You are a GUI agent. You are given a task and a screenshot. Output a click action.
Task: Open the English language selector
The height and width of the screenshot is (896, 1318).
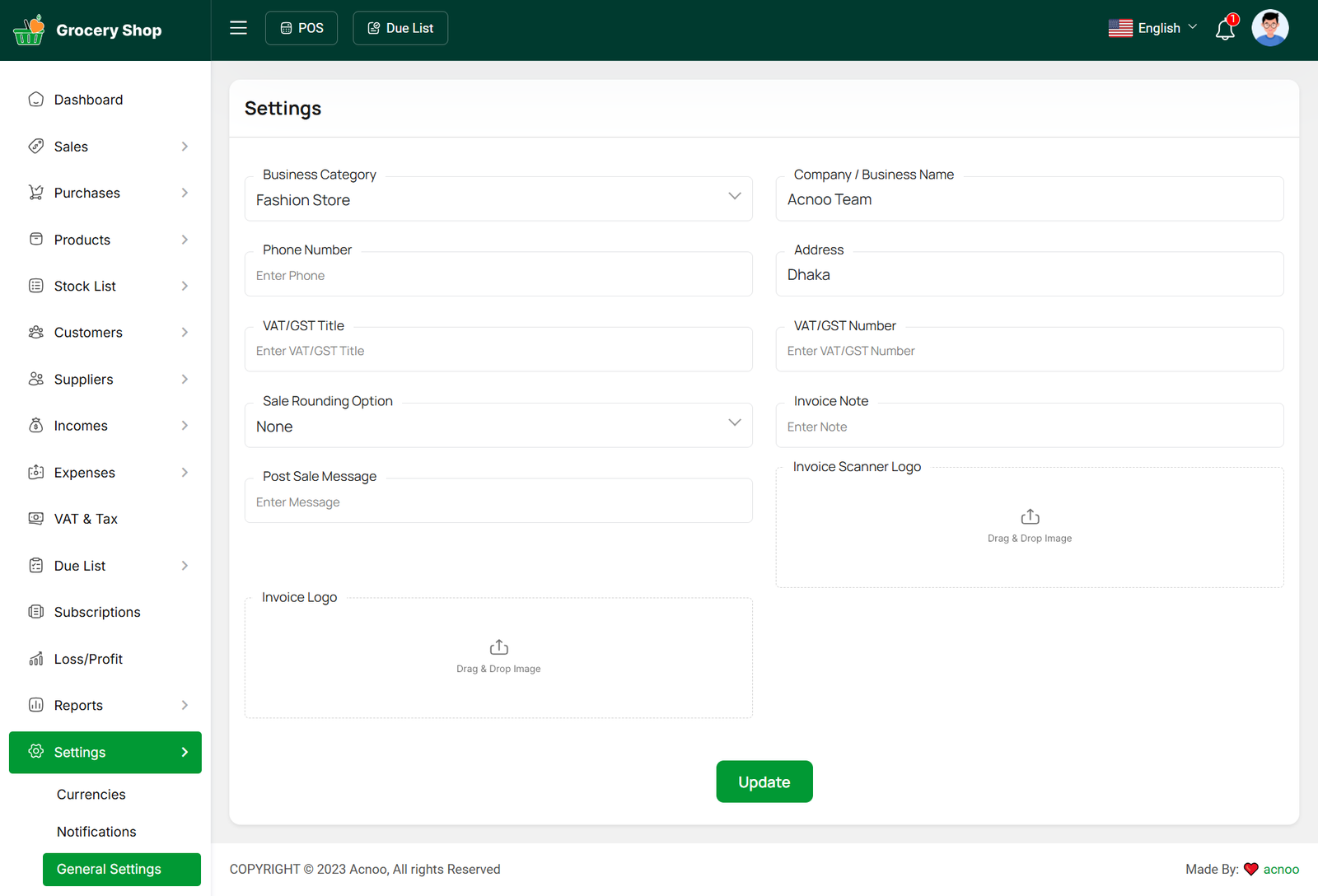coord(1153,28)
